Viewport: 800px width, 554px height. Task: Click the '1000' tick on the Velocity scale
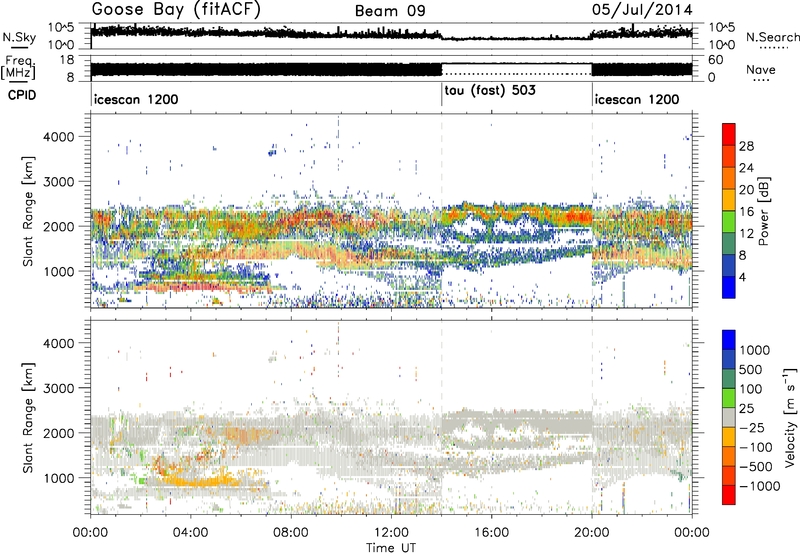tap(755, 350)
